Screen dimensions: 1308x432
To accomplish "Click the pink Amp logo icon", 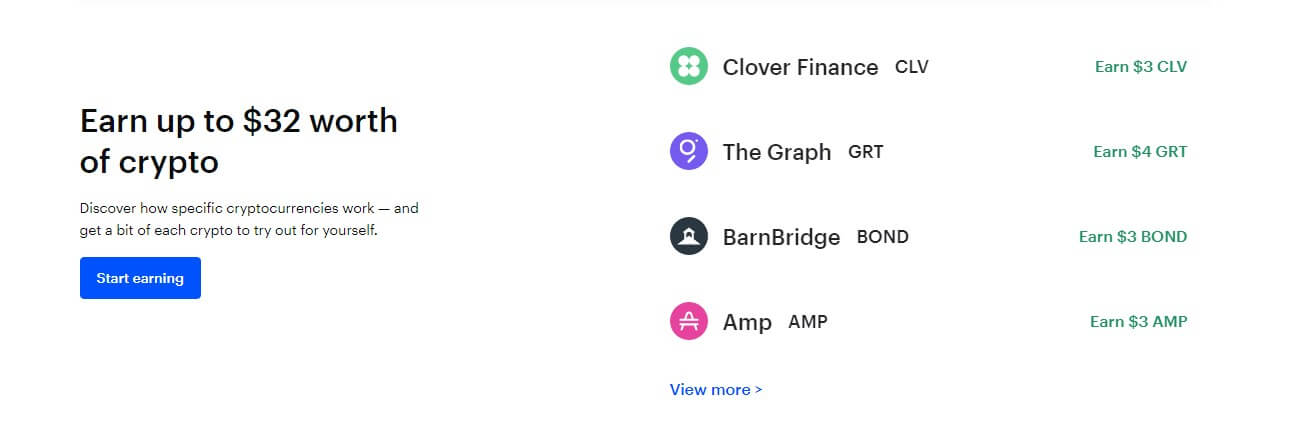I will click(x=688, y=322).
